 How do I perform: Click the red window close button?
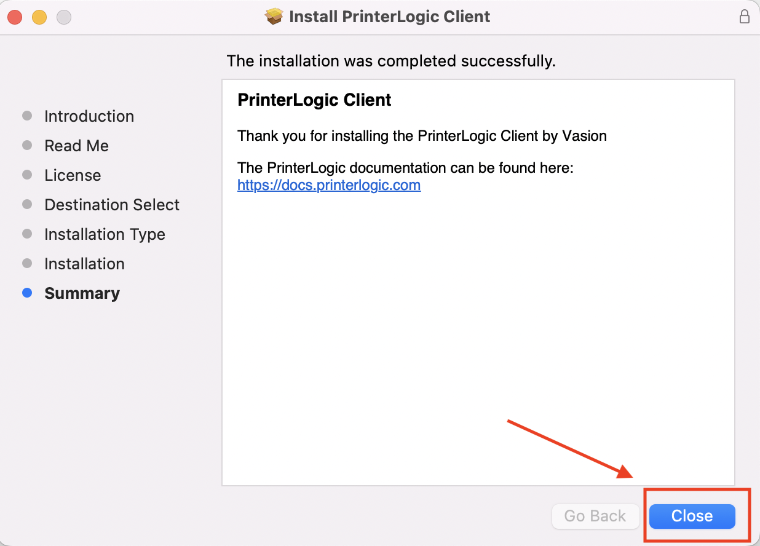coord(16,17)
